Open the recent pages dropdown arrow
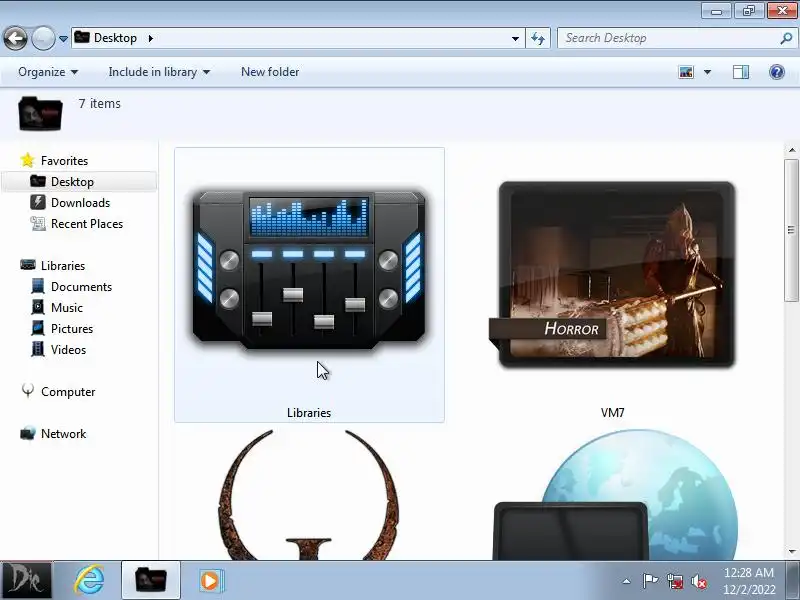 tap(63, 38)
